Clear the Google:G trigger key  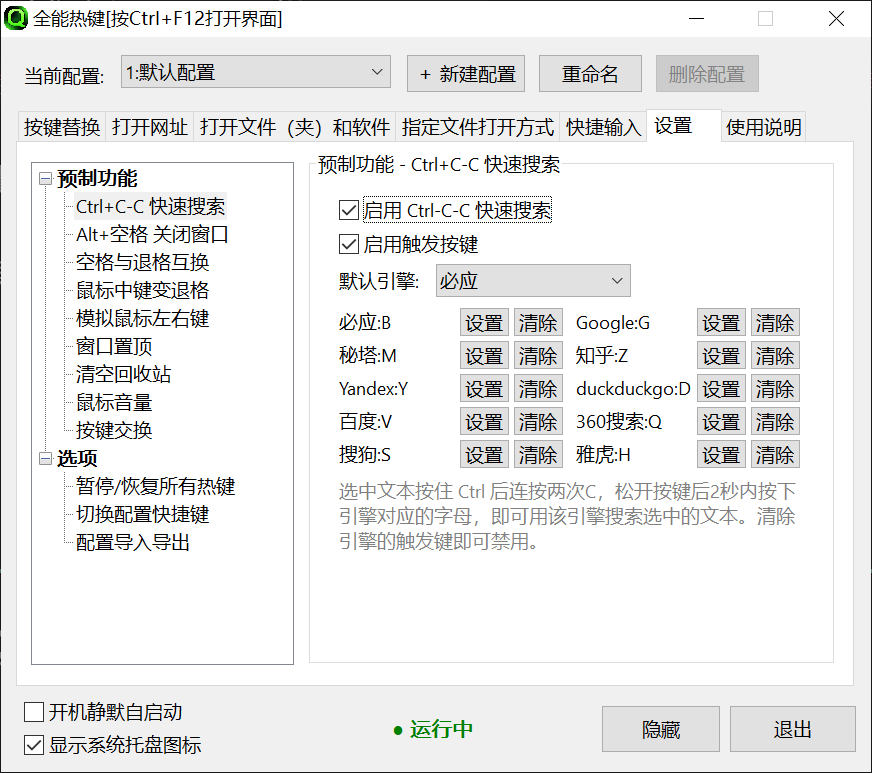tap(775, 323)
